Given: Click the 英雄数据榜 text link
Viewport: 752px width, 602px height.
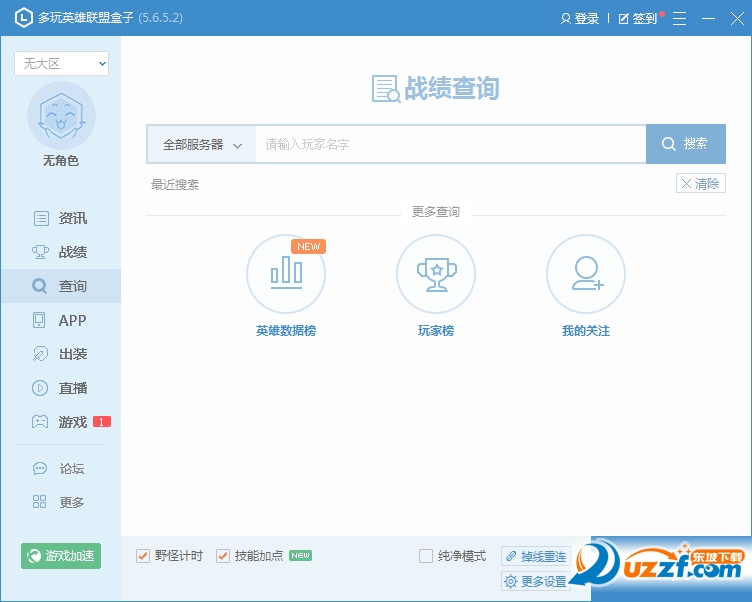Looking at the screenshot, I should point(286,331).
